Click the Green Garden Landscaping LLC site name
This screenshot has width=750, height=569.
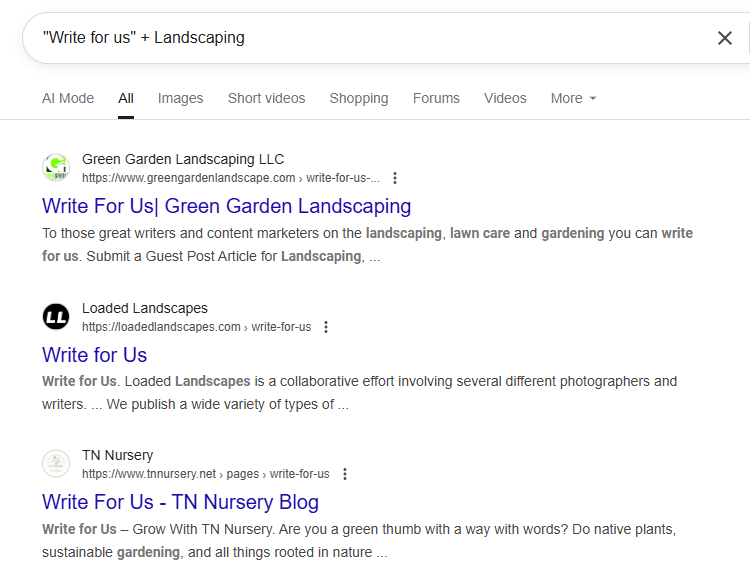183,159
